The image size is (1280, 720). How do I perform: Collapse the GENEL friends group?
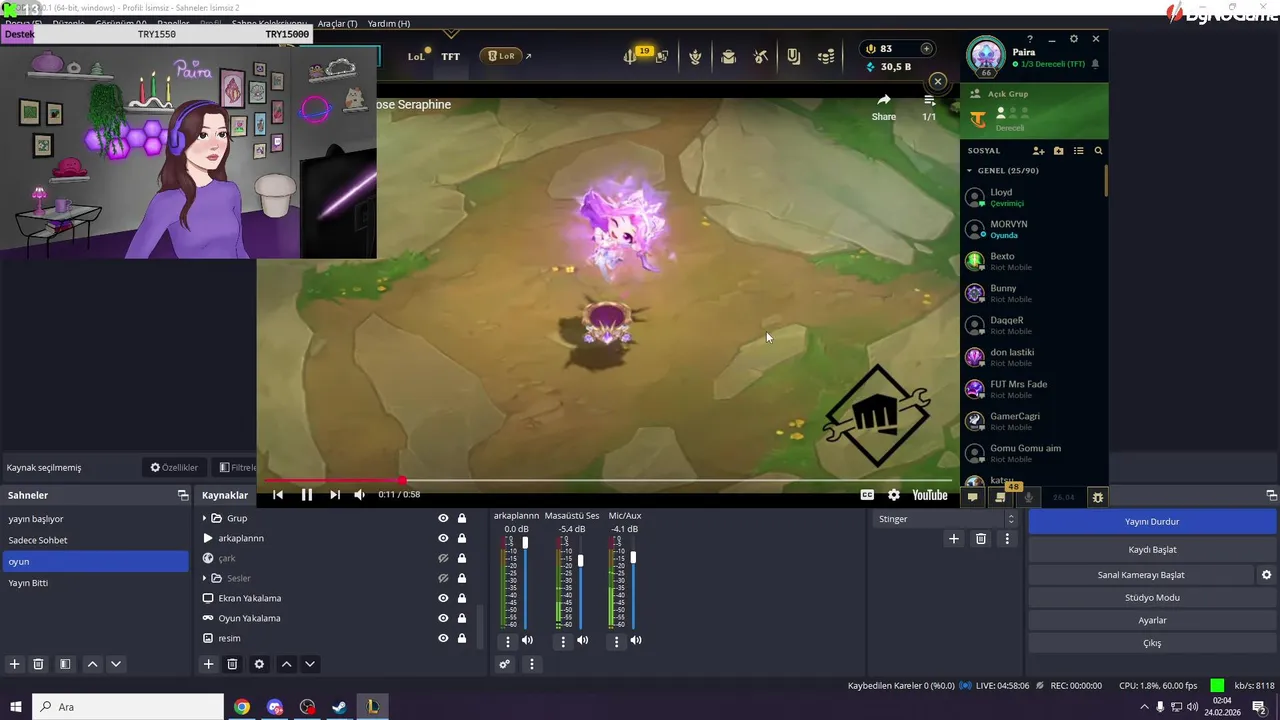[969, 171]
